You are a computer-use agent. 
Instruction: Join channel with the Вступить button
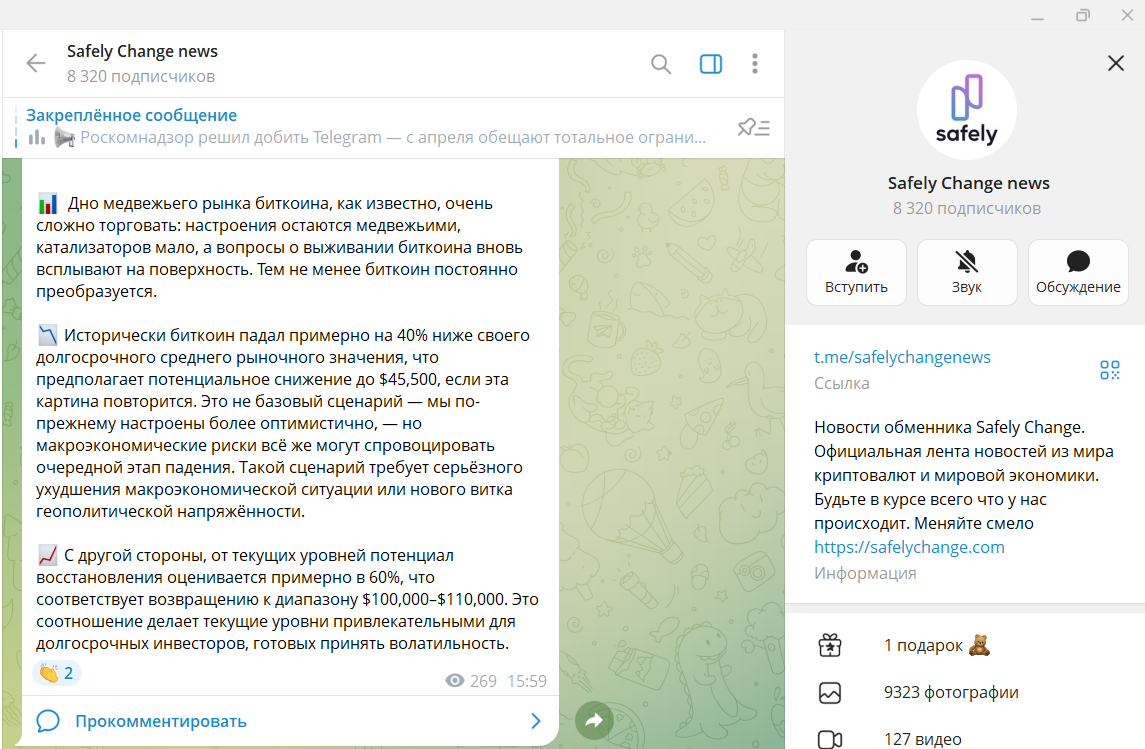pyautogui.click(x=857, y=272)
